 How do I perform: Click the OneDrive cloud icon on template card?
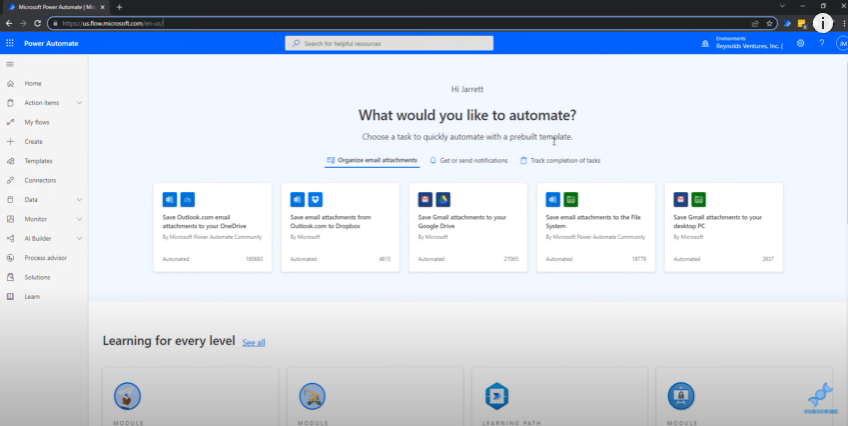coord(188,199)
